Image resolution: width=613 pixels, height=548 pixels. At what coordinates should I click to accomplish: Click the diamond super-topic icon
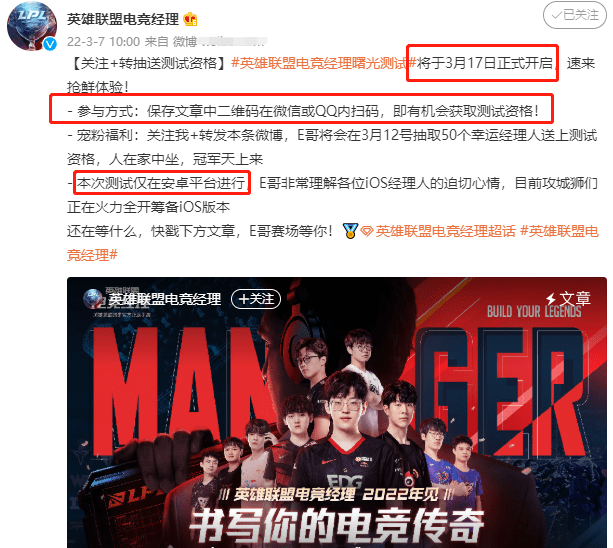tap(367, 231)
